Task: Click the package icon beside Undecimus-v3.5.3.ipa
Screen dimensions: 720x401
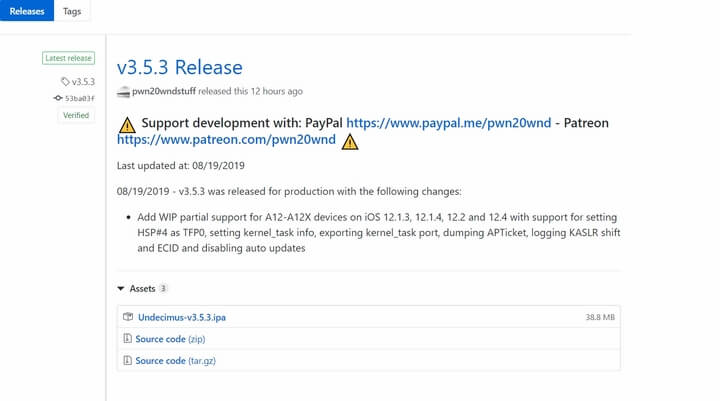Action: coord(128,316)
